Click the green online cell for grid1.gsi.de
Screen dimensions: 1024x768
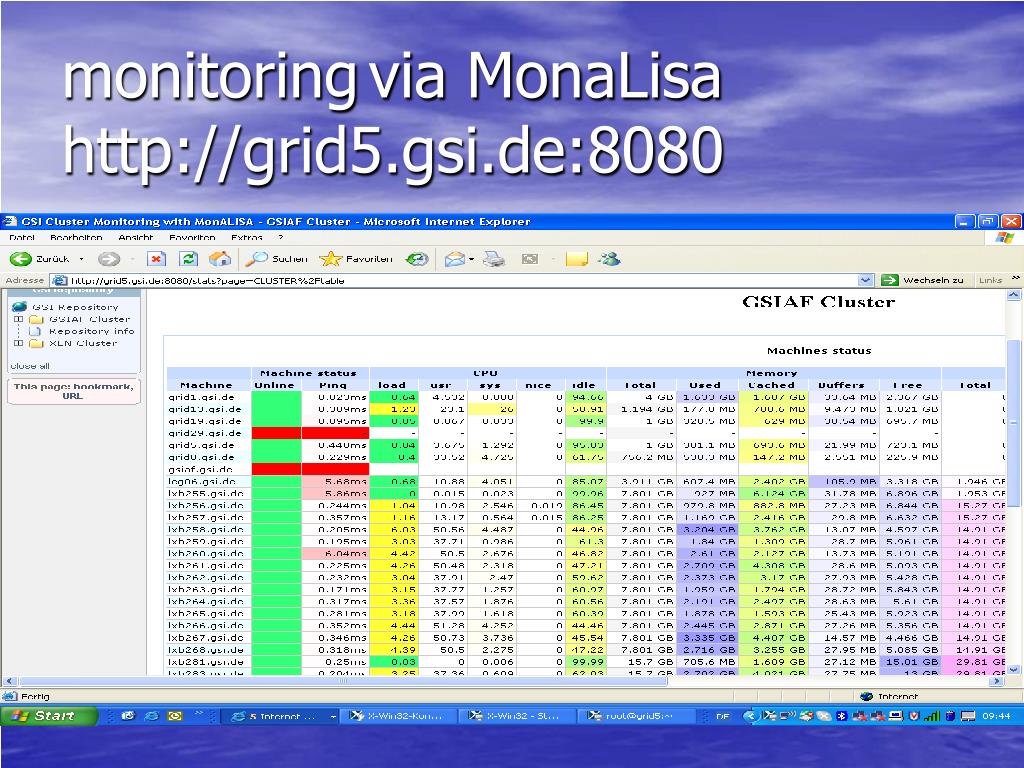point(276,397)
